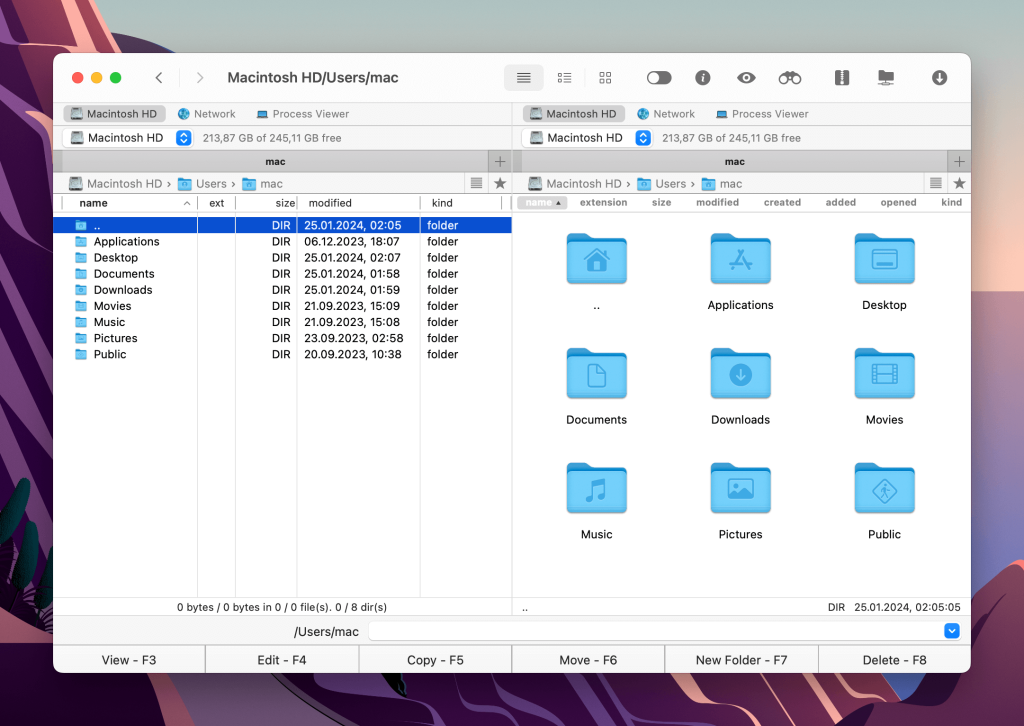Toggle the hidden files switch in the toolbar
Viewport: 1024px width, 726px height.
pos(657,77)
